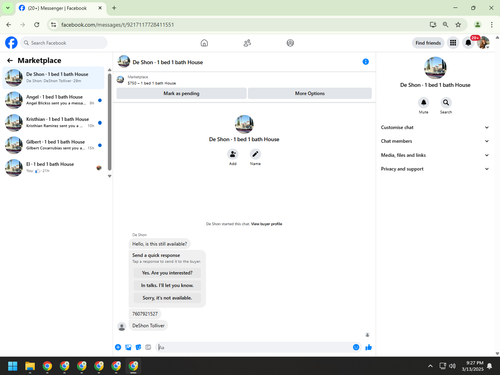500x375 pixels.
Task: Click the Add people icon
Action: pos(233,154)
